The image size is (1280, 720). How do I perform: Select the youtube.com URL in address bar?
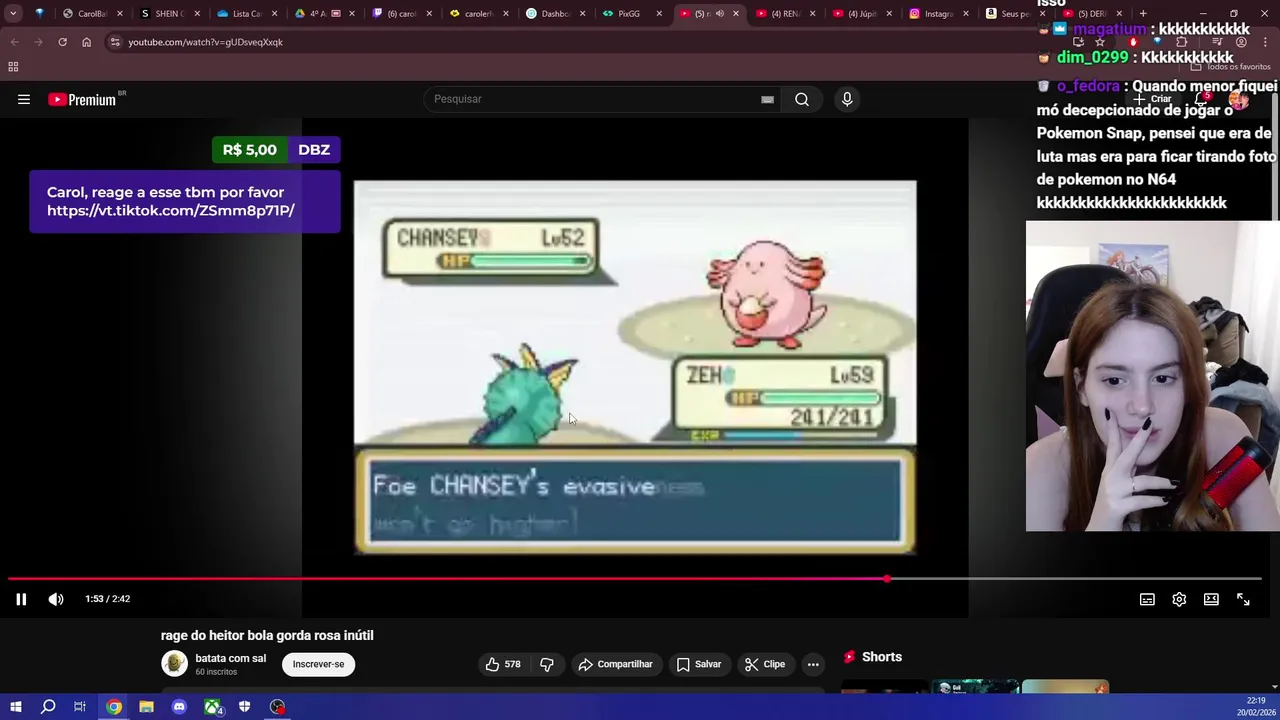pyautogui.click(x=205, y=42)
